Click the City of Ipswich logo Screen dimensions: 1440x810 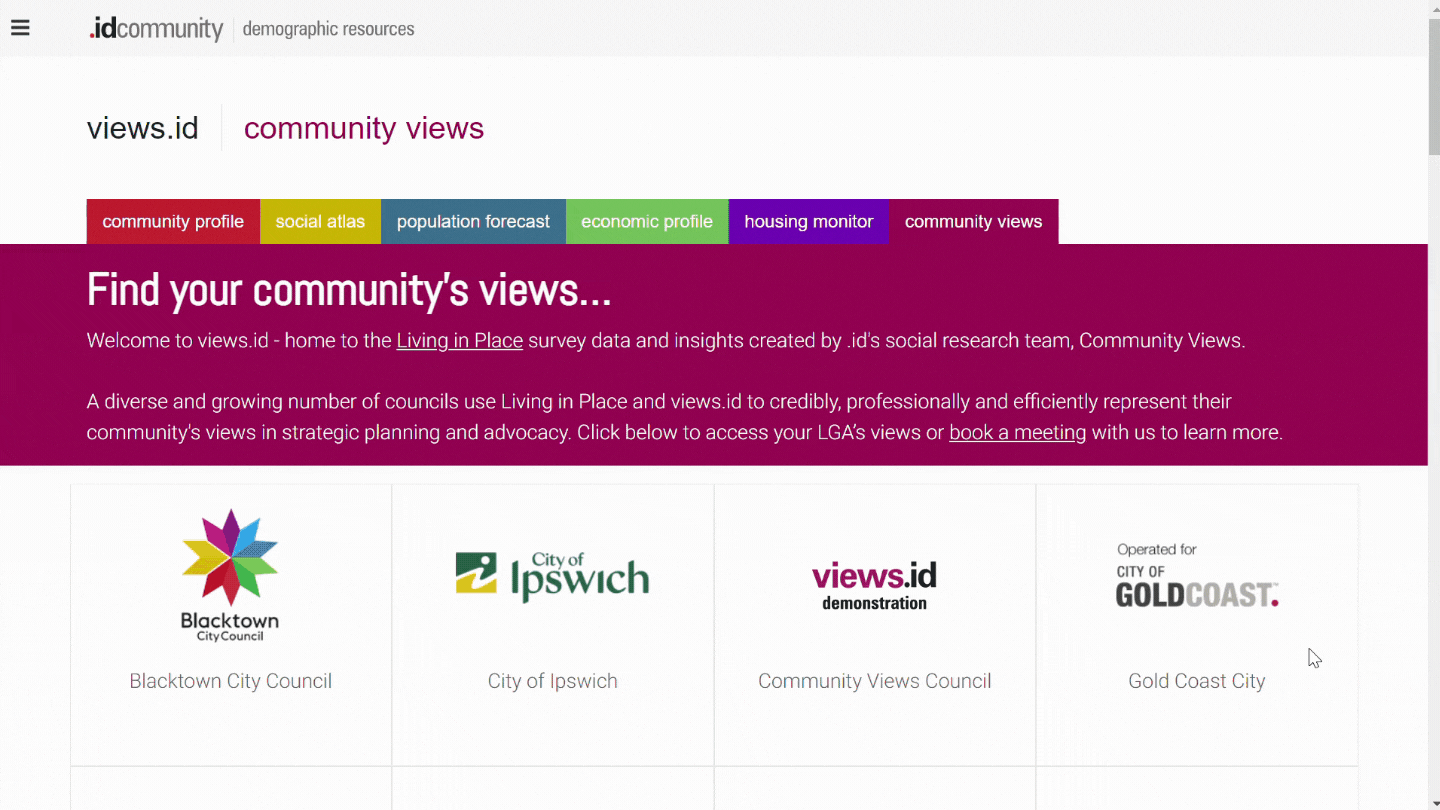coord(552,577)
